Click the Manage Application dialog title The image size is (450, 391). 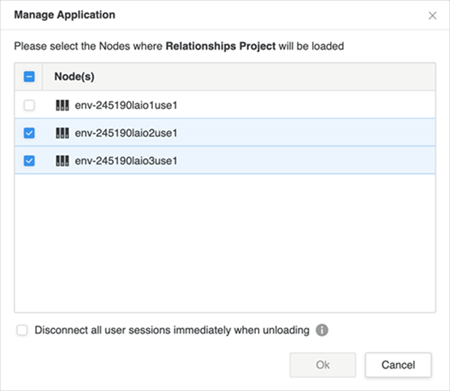point(65,15)
